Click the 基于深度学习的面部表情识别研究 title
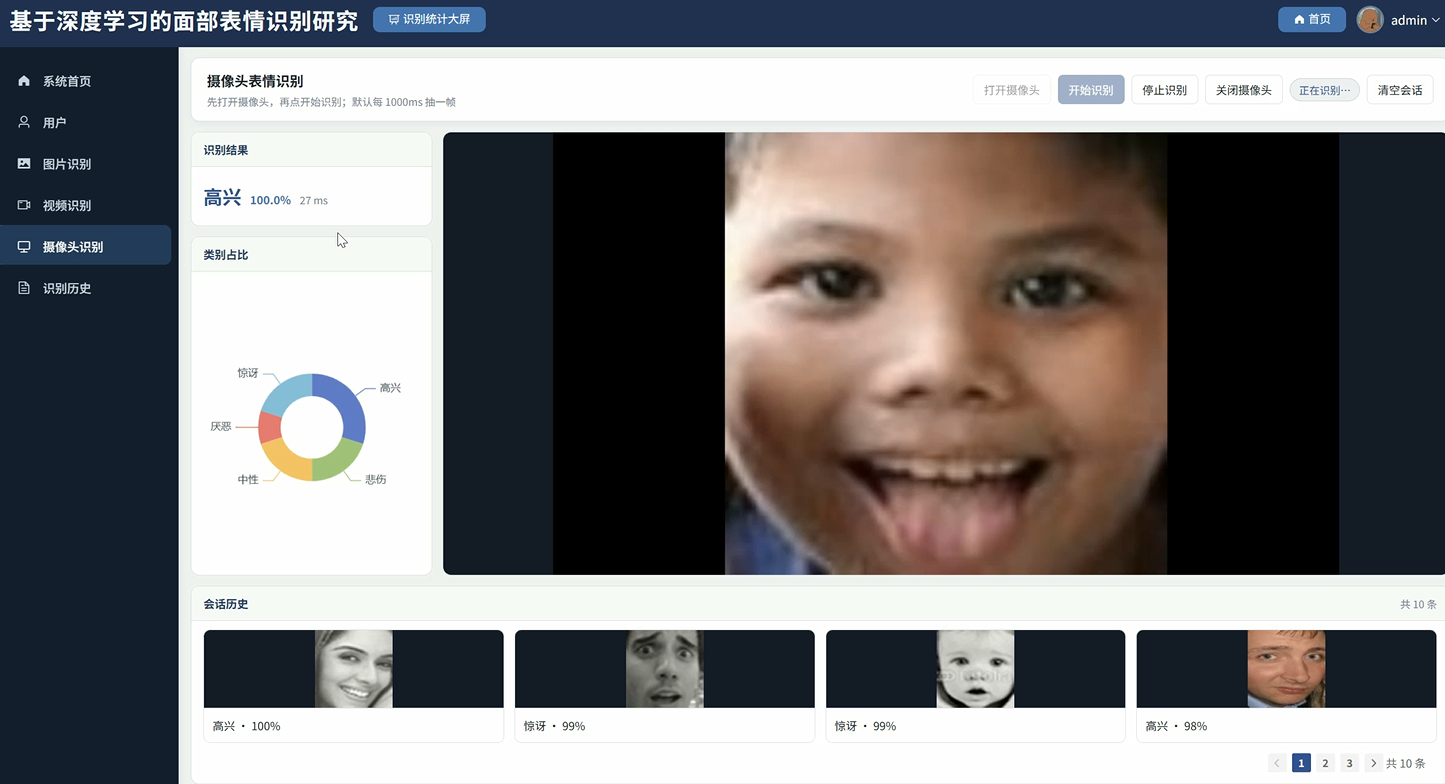Viewport: 1445px width, 784px height. click(x=184, y=21)
